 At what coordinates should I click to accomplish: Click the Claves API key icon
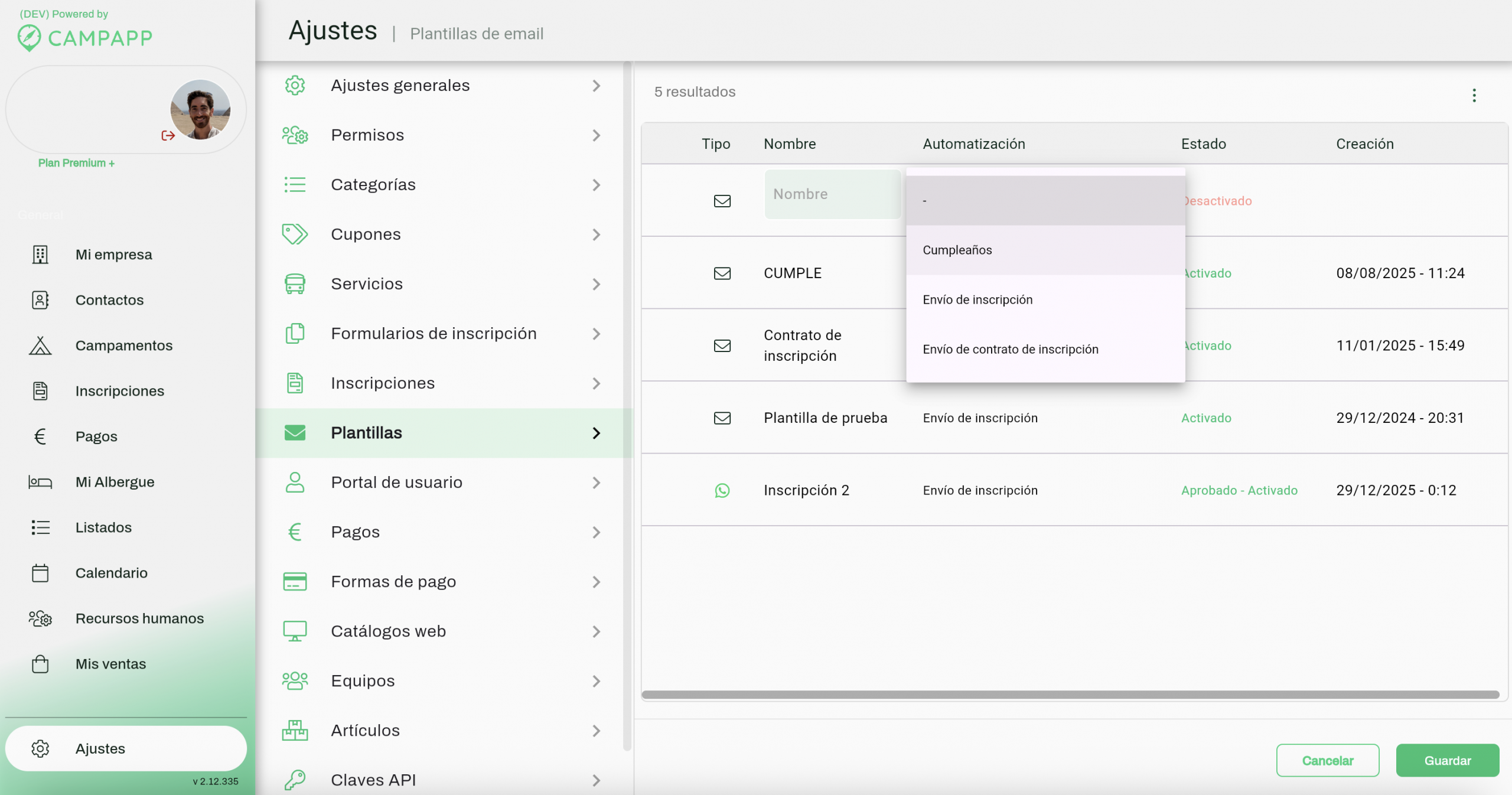(x=295, y=780)
